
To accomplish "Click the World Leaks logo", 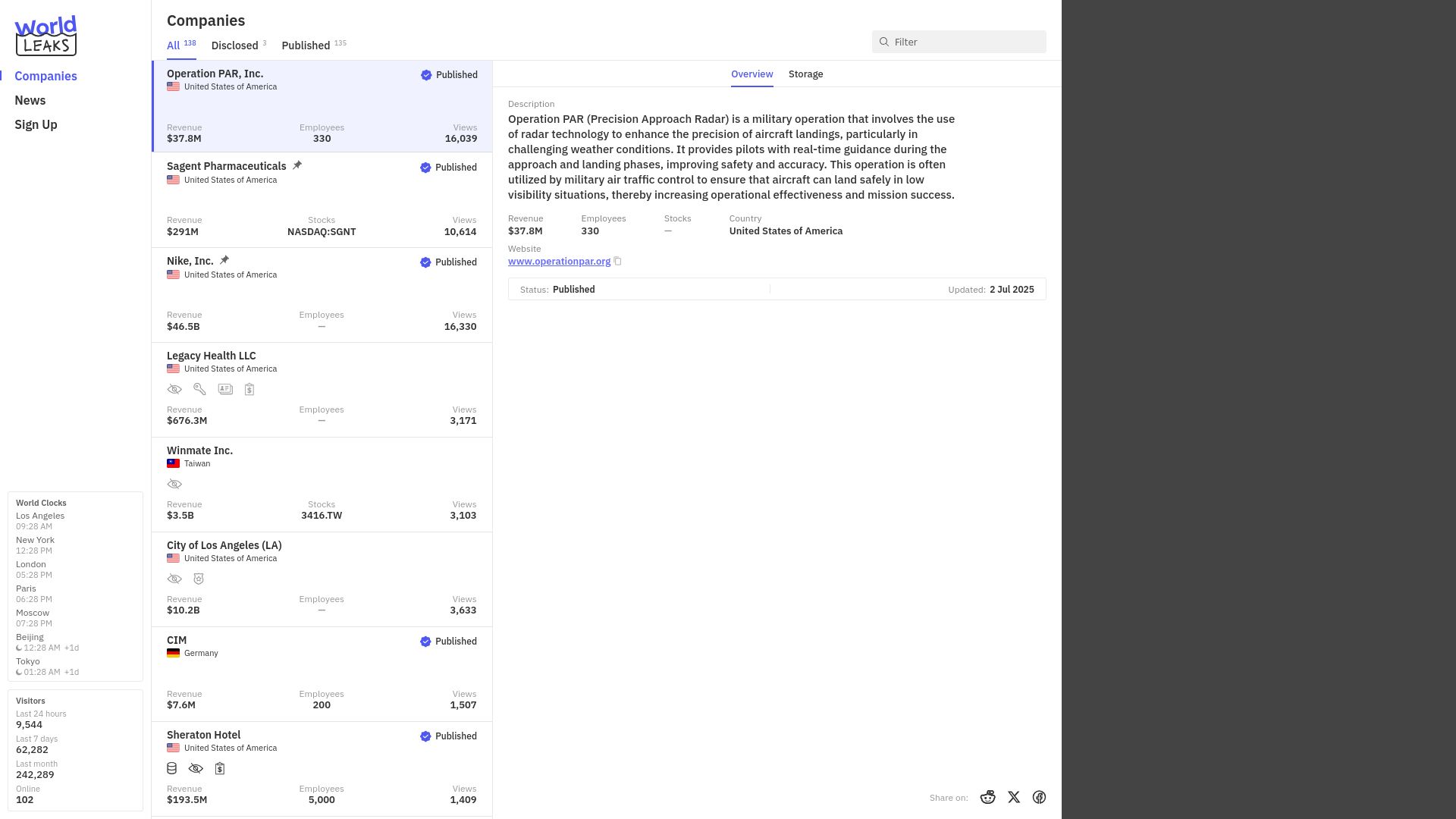I will coord(45,36).
